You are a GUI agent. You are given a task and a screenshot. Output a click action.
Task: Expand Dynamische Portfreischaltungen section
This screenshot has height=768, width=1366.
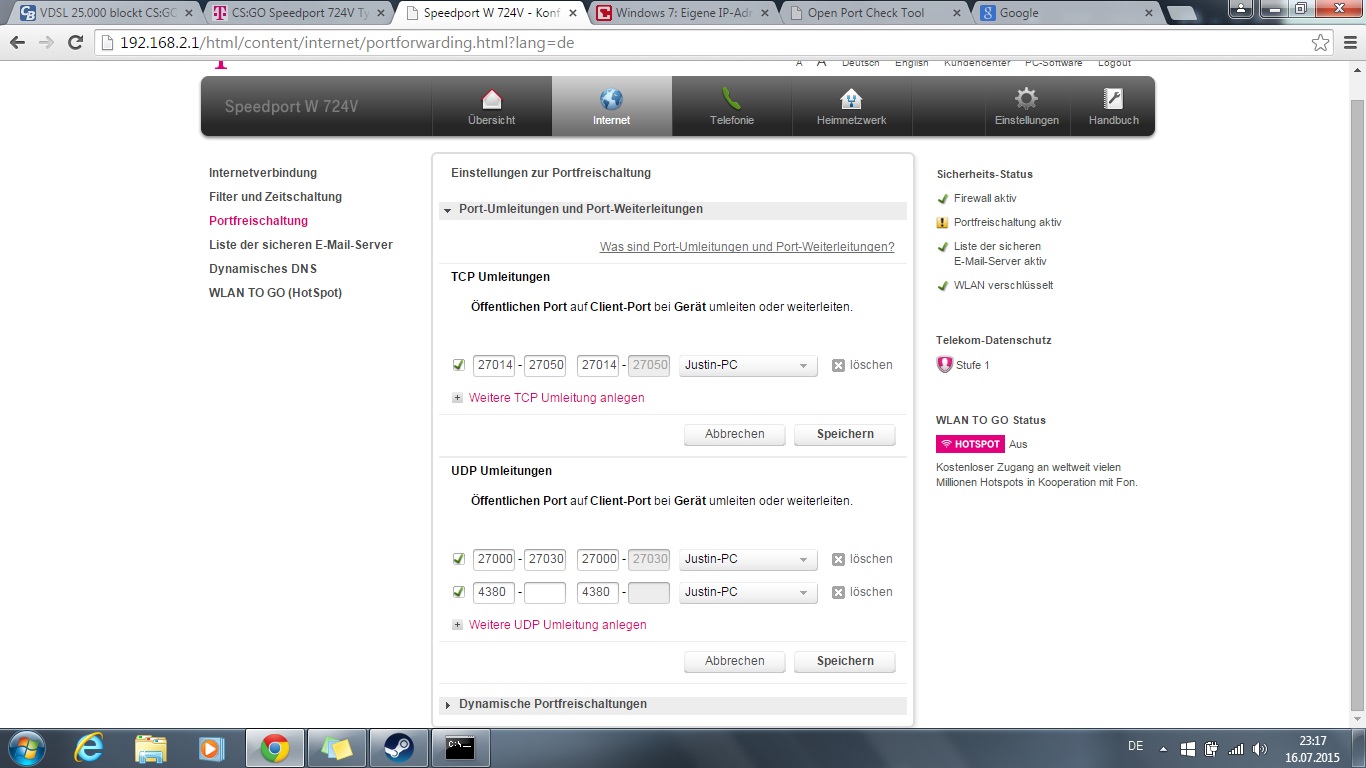pos(672,705)
